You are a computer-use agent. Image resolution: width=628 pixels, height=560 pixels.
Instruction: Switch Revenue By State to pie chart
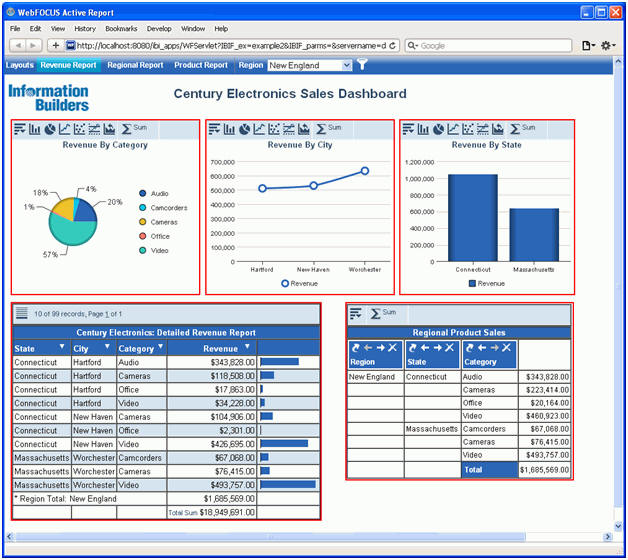(438, 129)
